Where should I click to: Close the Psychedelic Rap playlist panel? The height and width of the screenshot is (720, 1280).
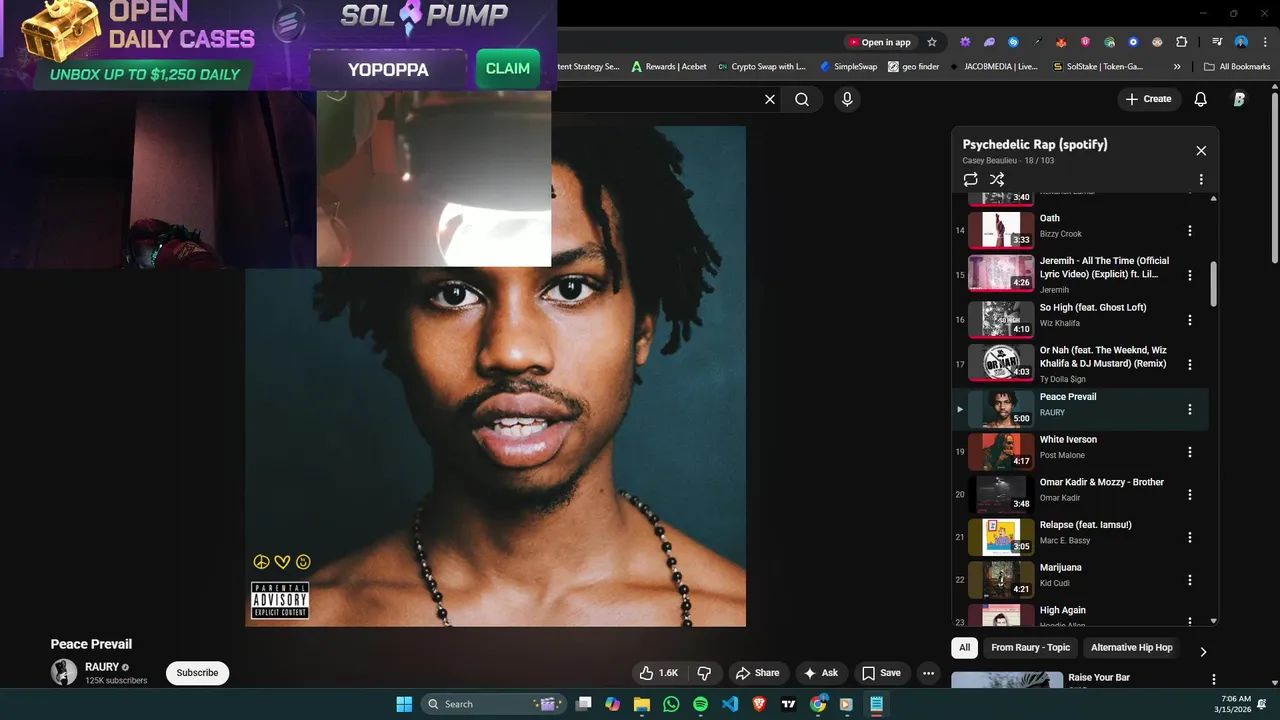coord(1201,151)
